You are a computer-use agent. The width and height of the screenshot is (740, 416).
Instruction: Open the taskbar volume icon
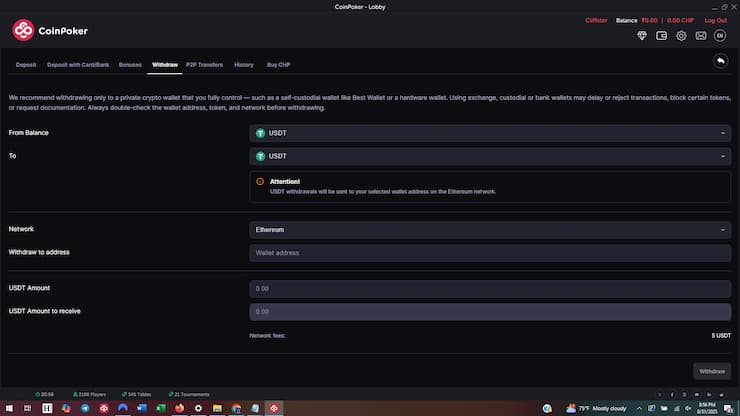point(689,408)
